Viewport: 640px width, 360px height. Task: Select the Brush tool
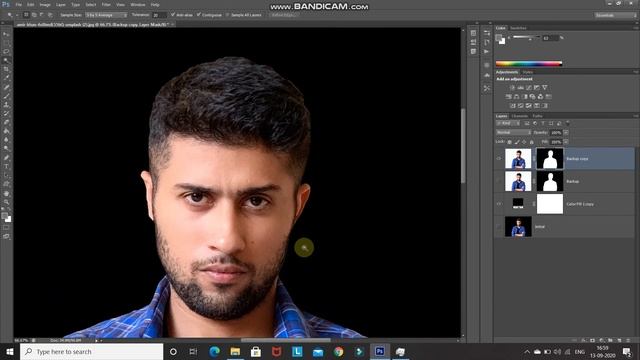coord(6,96)
